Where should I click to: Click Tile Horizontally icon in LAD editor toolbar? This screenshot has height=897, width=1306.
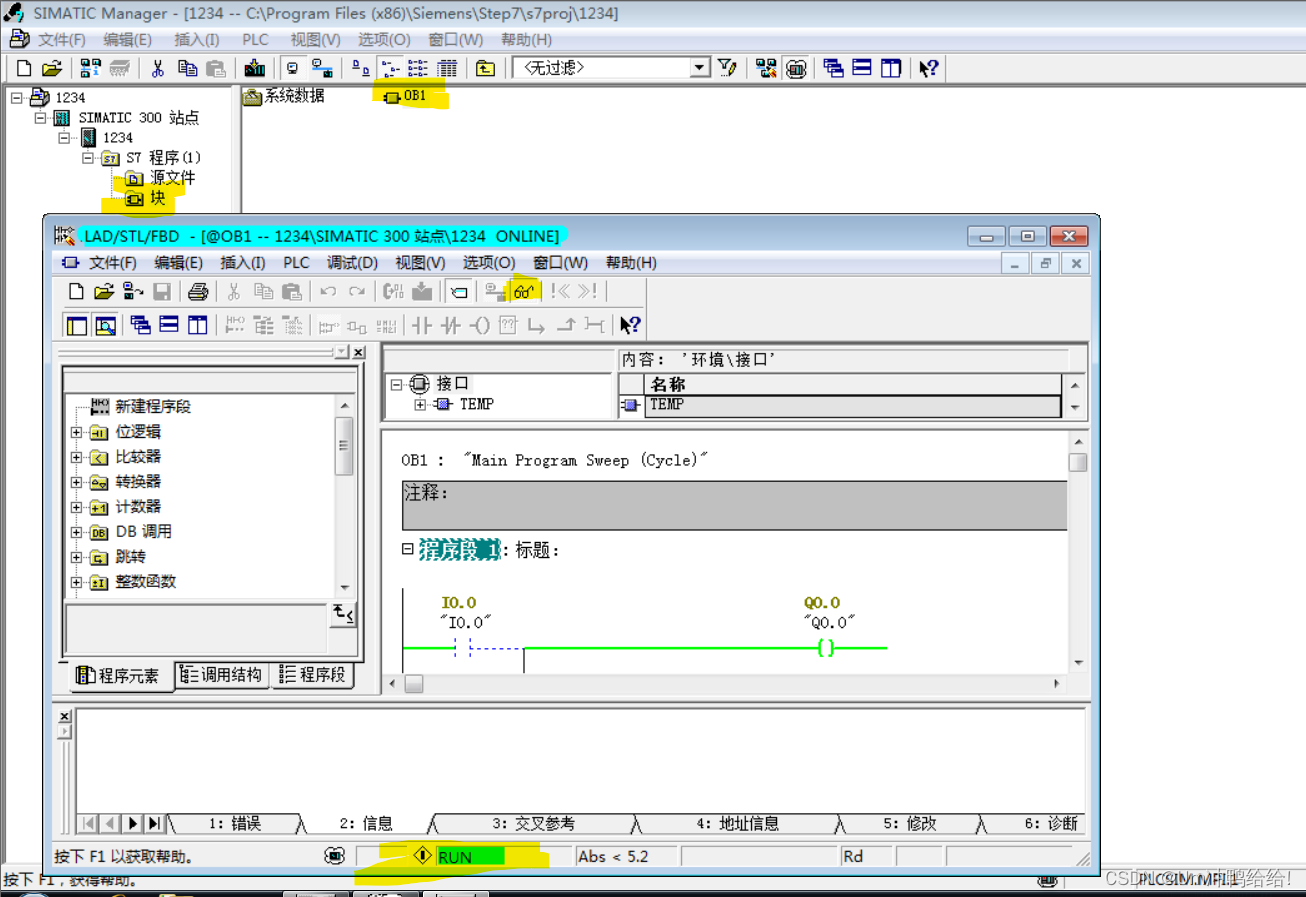[169, 324]
